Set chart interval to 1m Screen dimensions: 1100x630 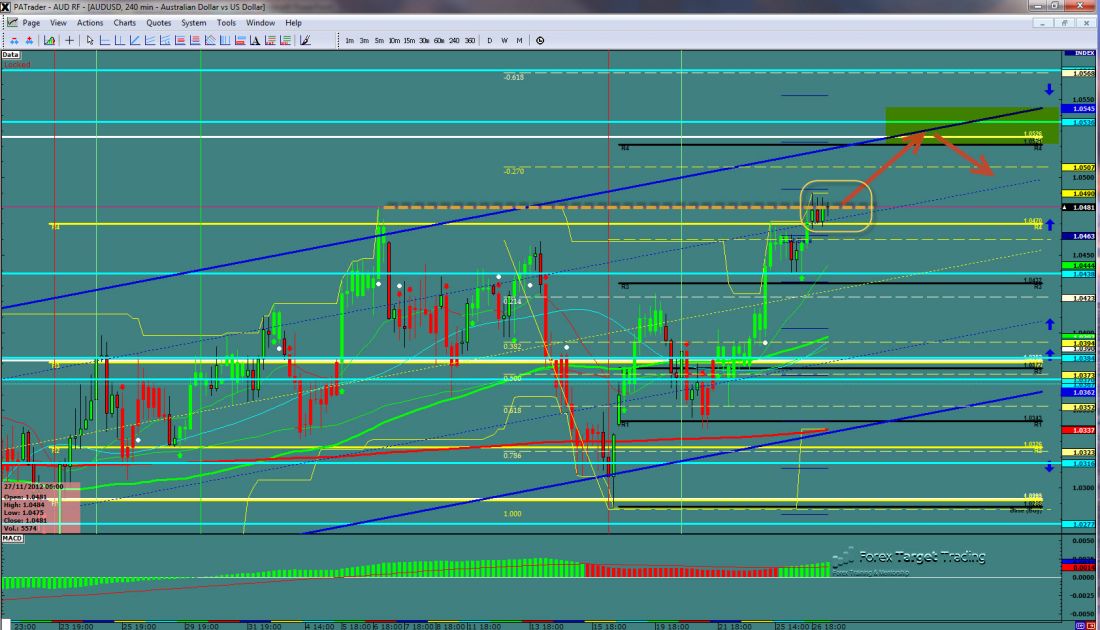click(x=349, y=41)
